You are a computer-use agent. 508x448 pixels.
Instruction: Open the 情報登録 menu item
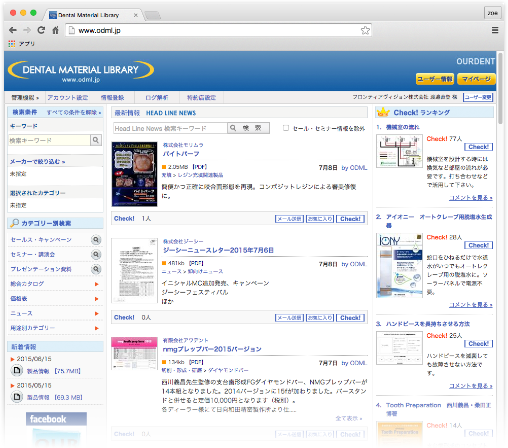(113, 98)
